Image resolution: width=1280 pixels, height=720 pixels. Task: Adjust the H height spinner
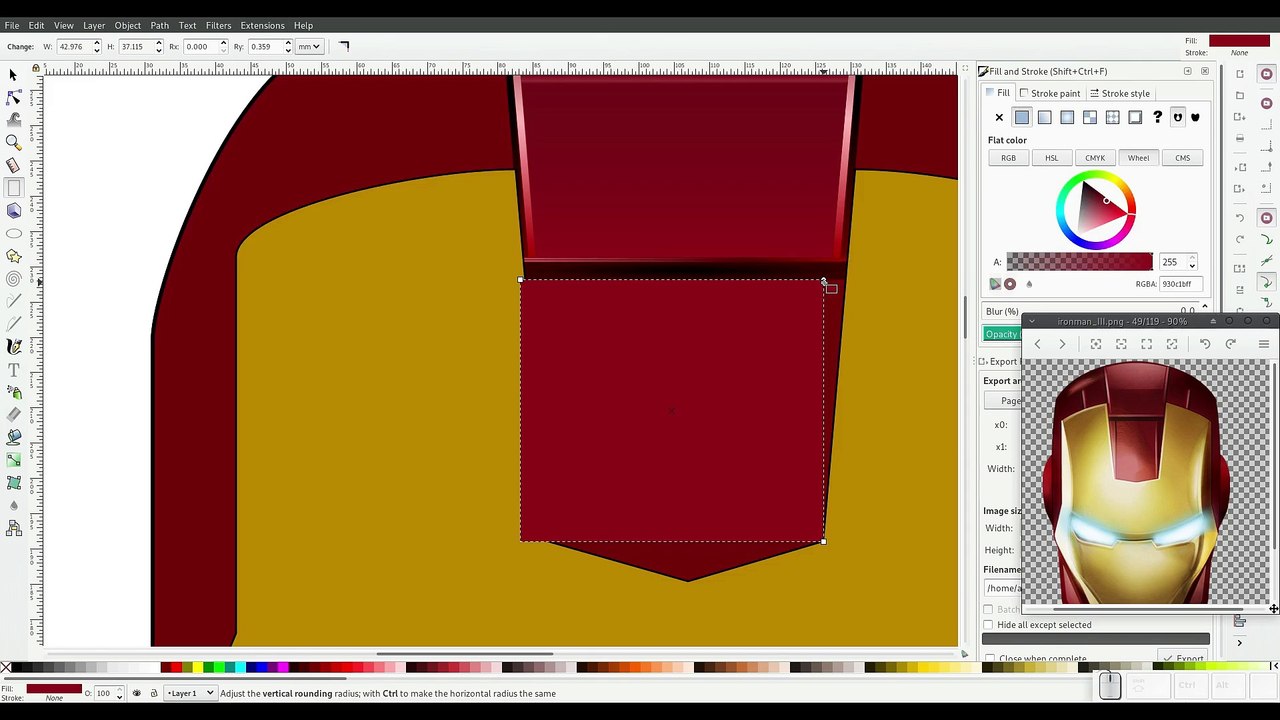pyautogui.click(x=158, y=46)
